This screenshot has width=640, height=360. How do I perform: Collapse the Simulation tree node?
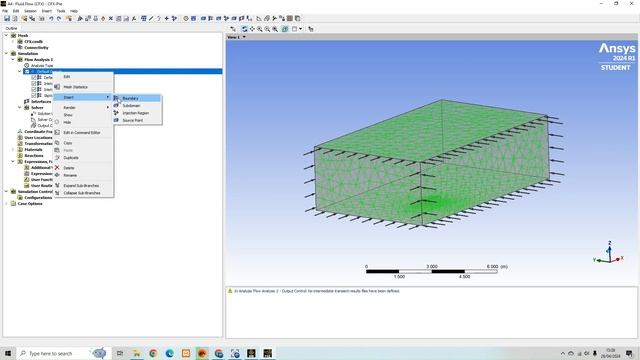click(x=7, y=53)
